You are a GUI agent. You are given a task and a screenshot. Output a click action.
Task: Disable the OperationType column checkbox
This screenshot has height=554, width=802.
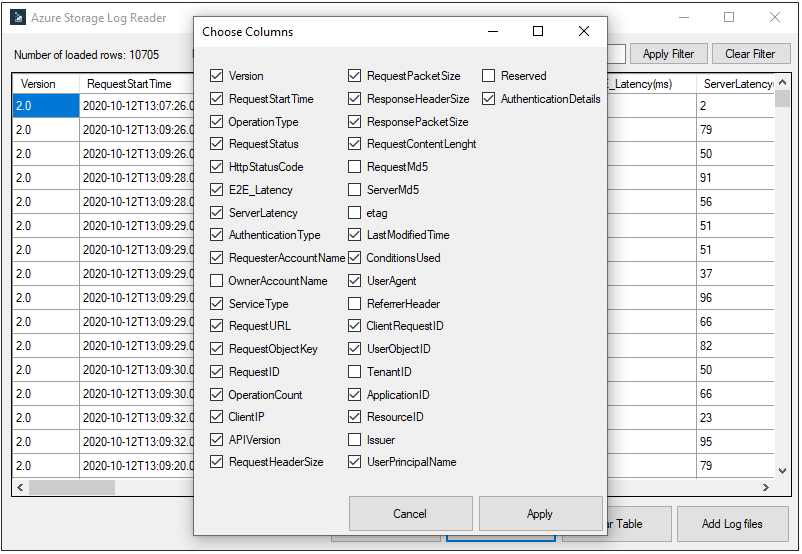(216, 122)
